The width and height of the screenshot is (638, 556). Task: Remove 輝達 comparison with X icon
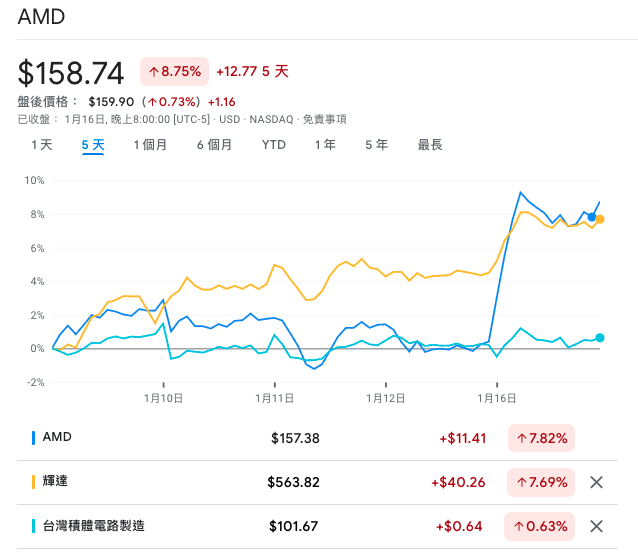click(x=596, y=482)
